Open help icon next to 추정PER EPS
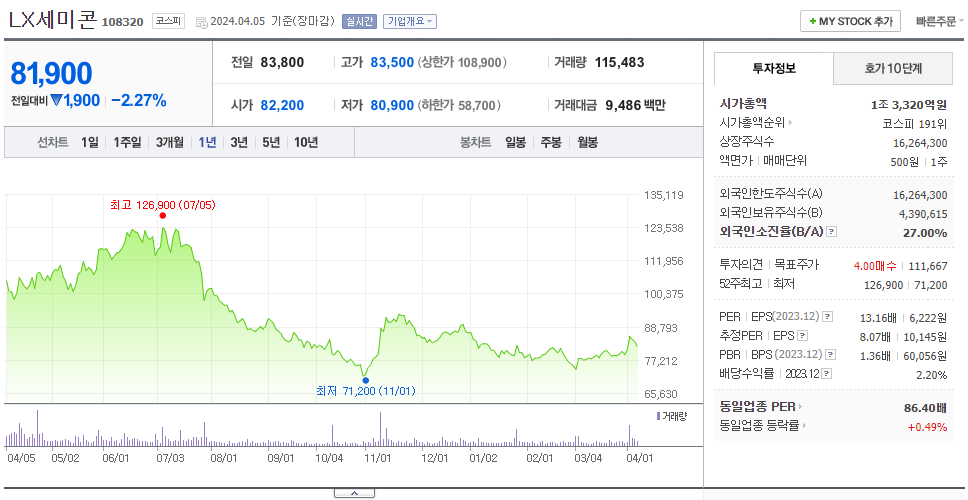Viewport: 968px width, 500px height. click(x=802, y=336)
